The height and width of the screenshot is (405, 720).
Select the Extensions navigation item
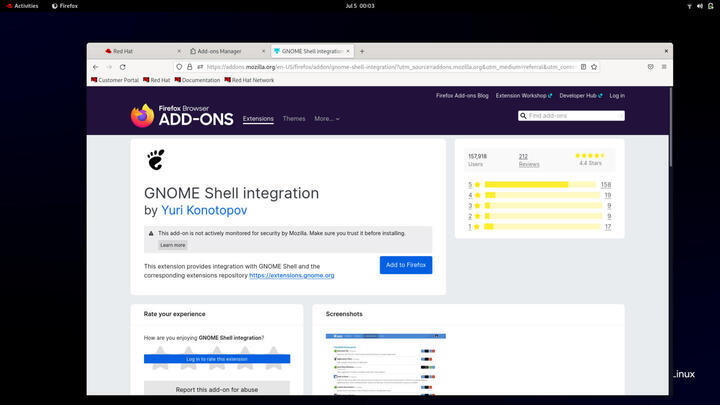click(x=258, y=118)
